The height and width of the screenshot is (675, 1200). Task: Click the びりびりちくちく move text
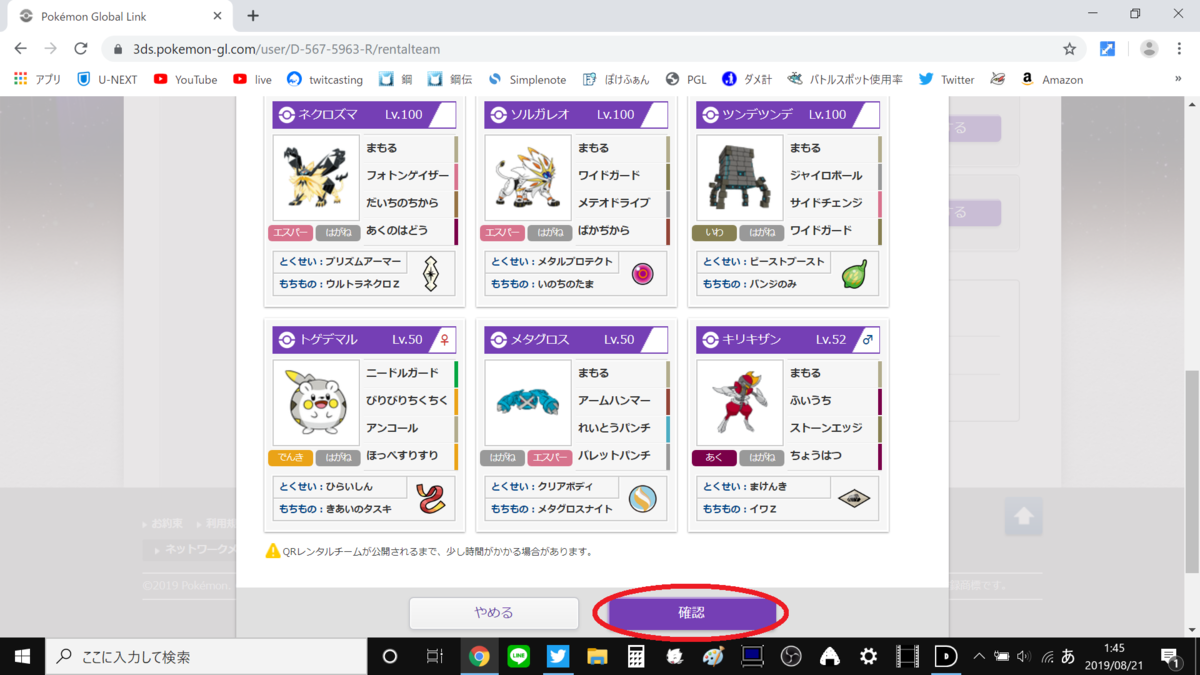406,401
